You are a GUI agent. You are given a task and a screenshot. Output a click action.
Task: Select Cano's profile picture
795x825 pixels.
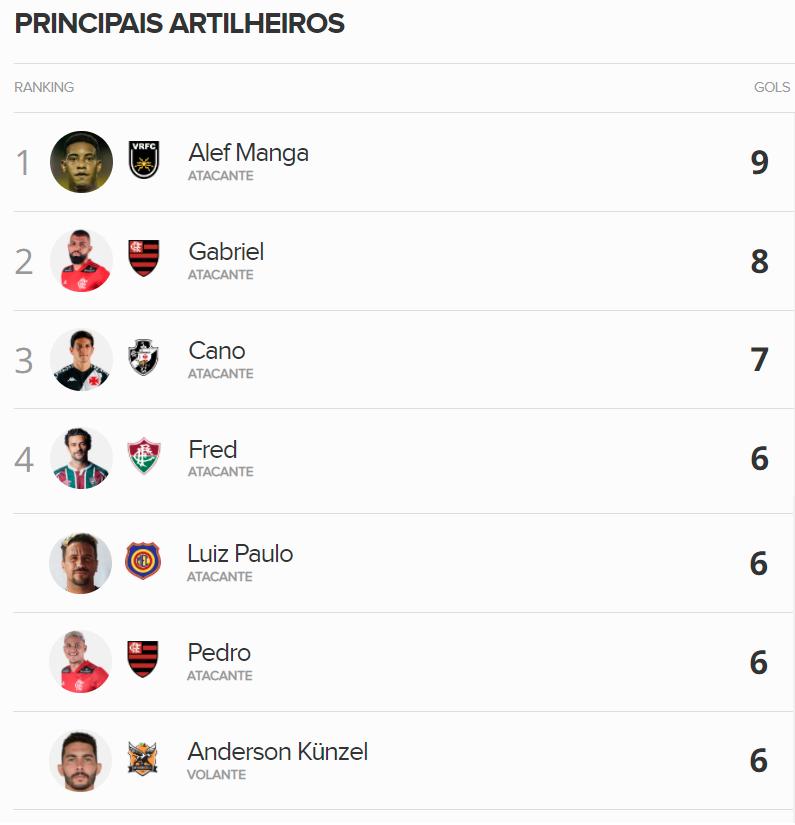tap(81, 359)
